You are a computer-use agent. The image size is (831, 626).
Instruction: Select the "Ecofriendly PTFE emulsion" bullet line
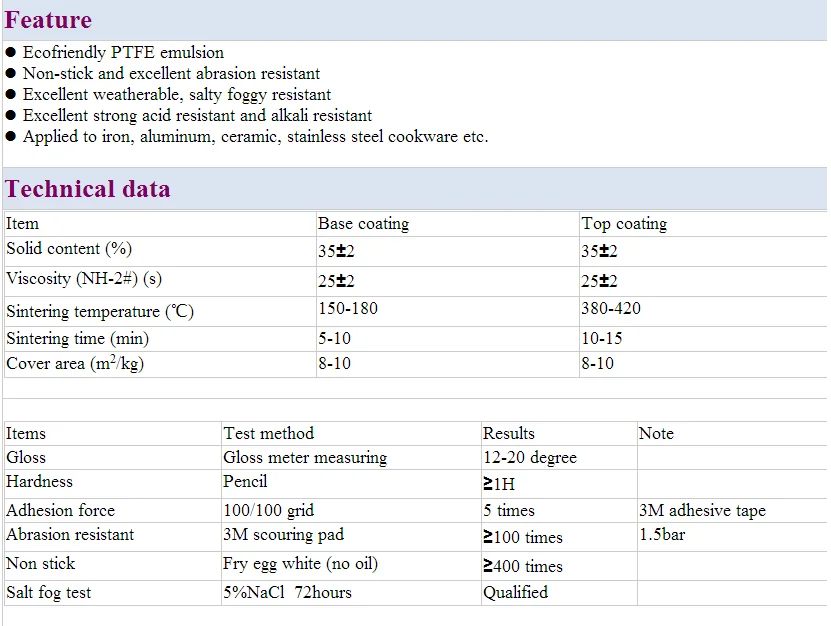123,52
